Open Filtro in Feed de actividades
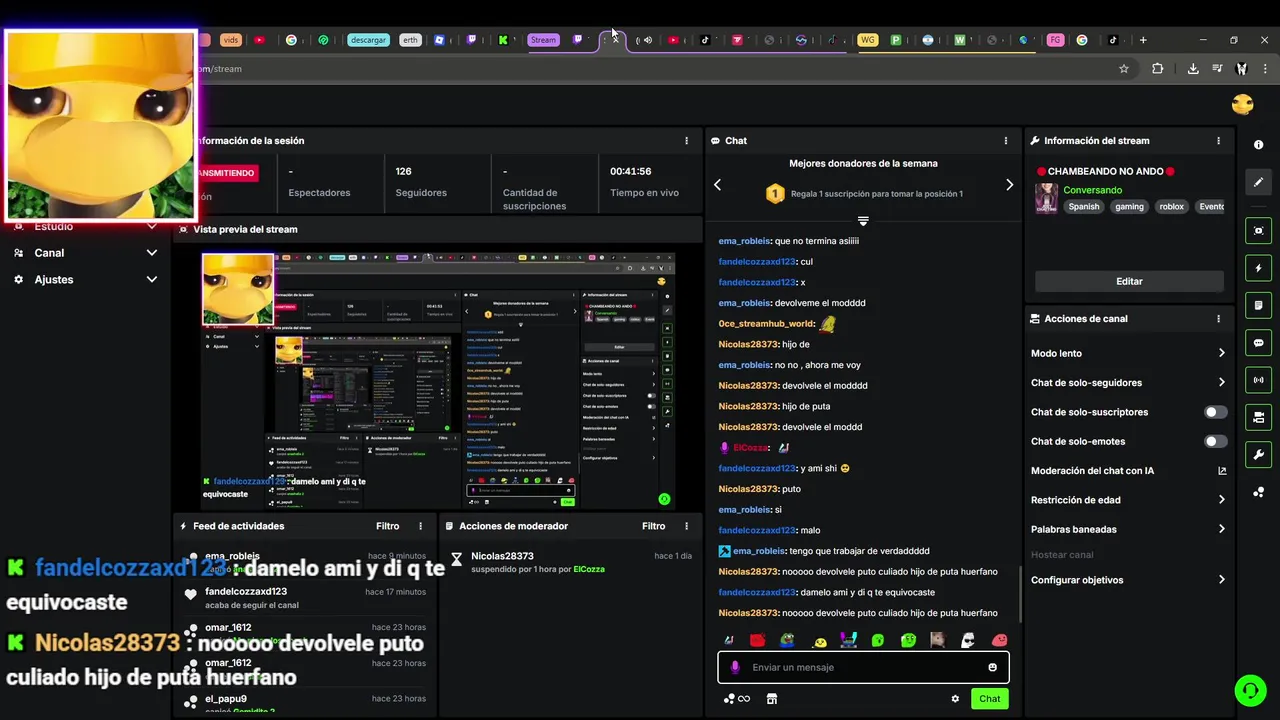The image size is (1280, 720). pos(387,526)
